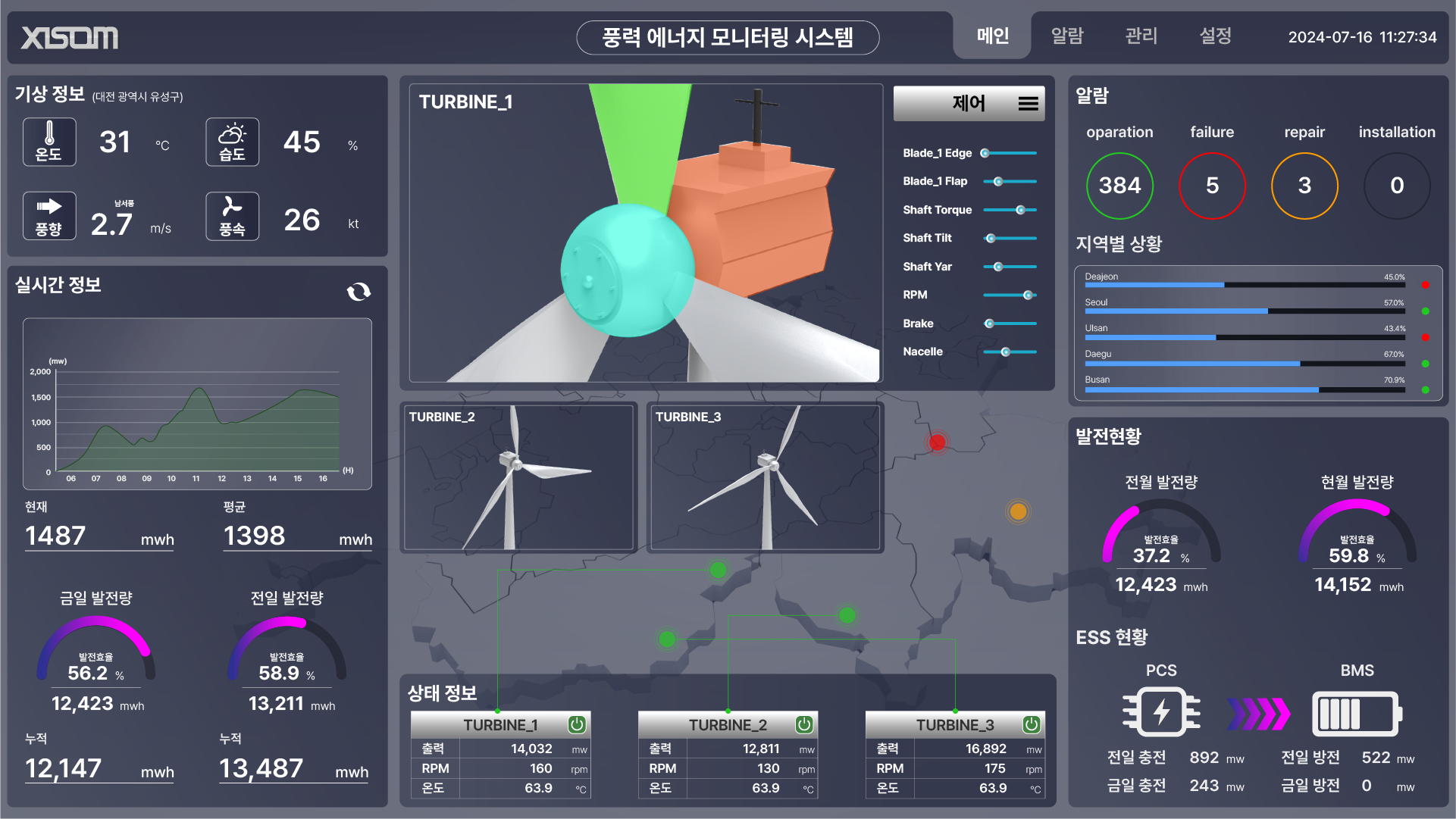The width and height of the screenshot is (1456, 819).
Task: Adjust the Shaft Torque slider
Action: tap(1022, 210)
